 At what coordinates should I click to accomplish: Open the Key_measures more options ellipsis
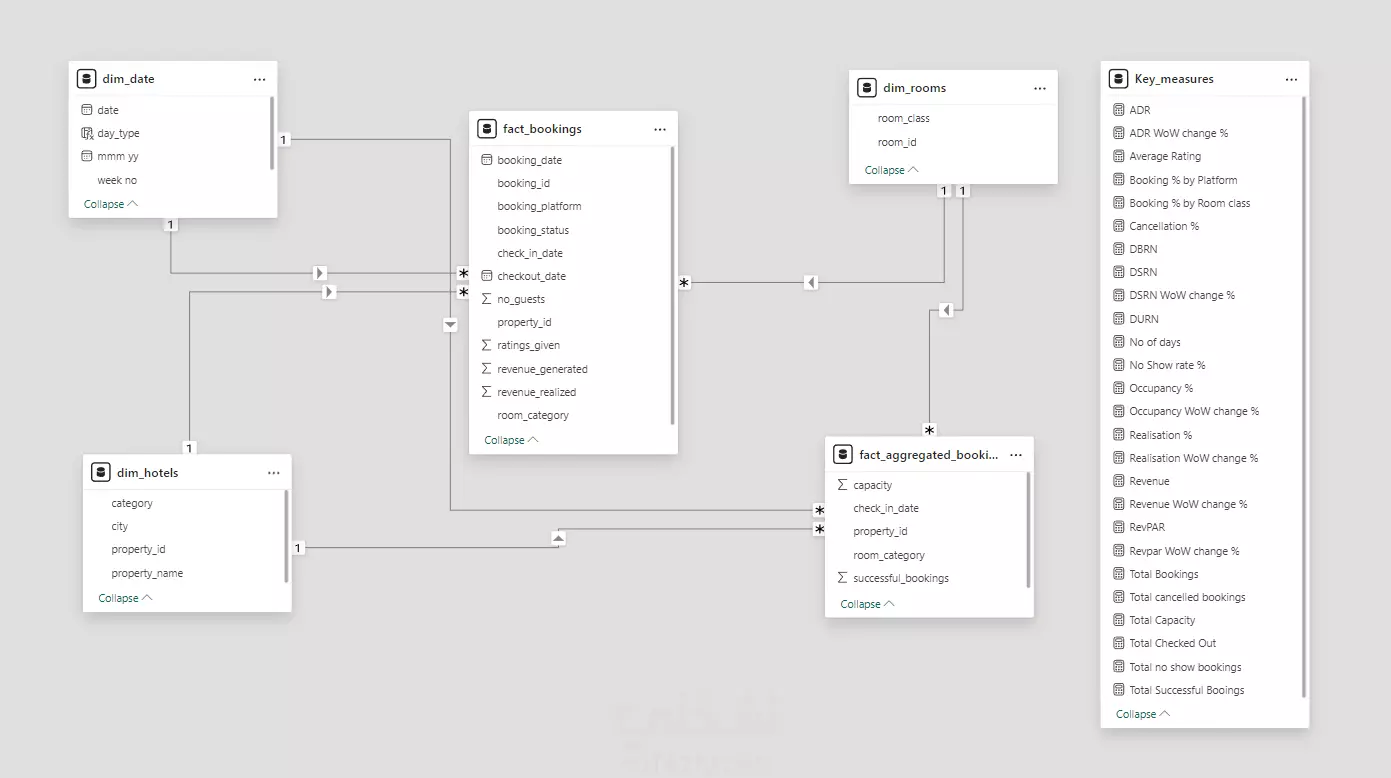(1292, 79)
